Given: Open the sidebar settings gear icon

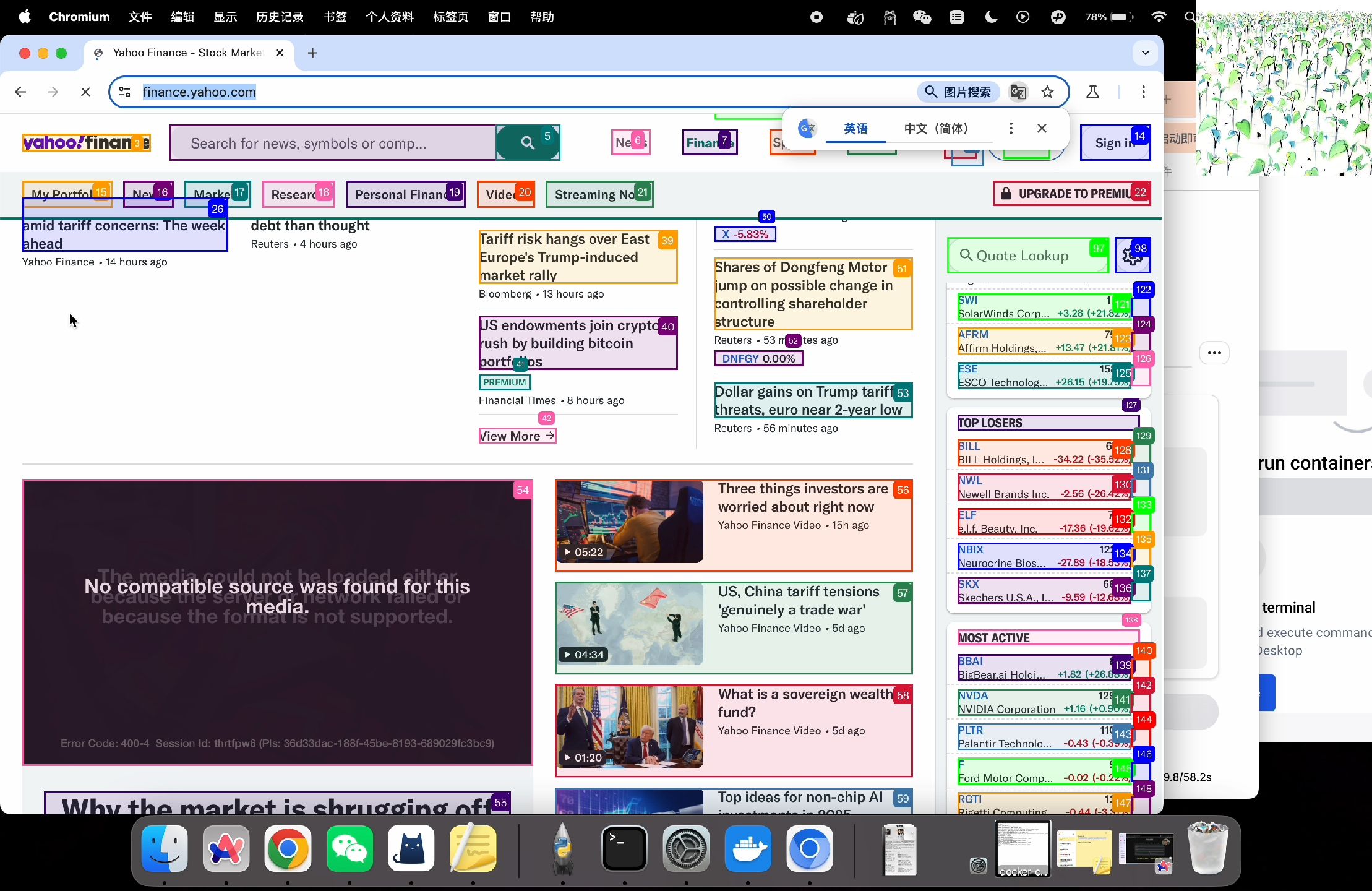Looking at the screenshot, I should (x=1133, y=256).
